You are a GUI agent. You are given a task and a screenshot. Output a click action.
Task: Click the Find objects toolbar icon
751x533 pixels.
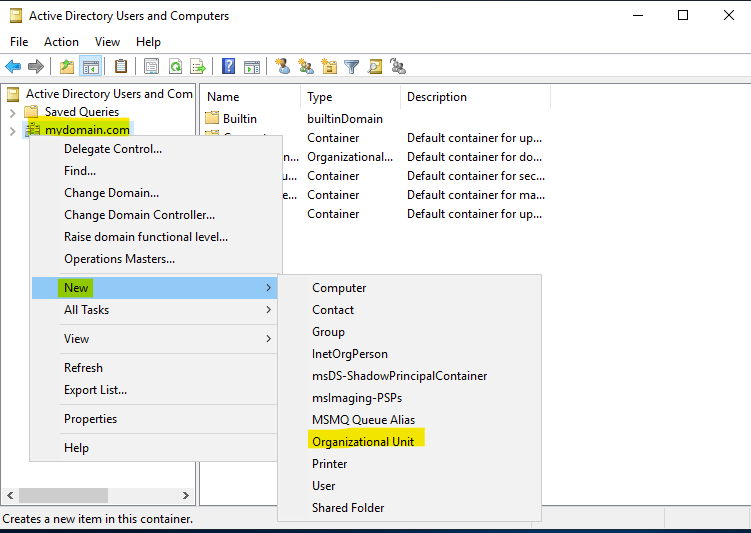375,67
